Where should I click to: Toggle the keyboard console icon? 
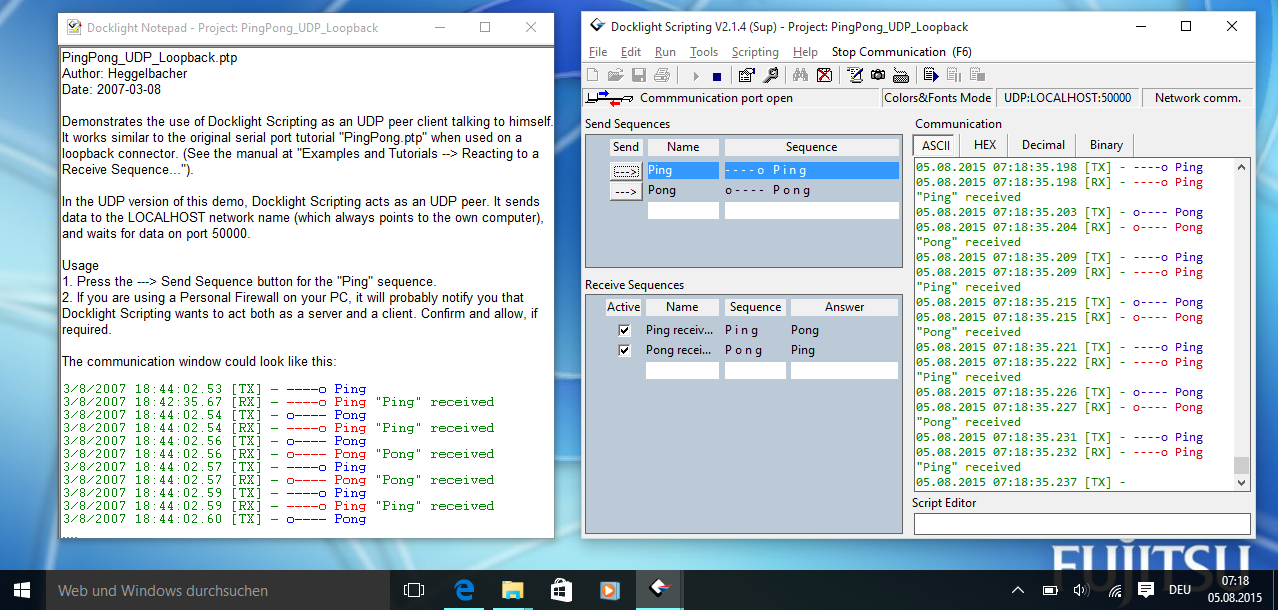pyautogui.click(x=900, y=74)
